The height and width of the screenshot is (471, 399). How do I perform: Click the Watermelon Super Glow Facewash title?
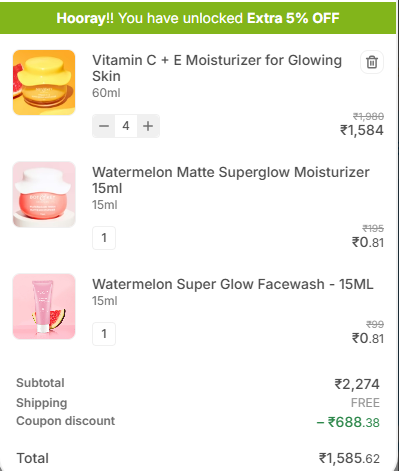pyautogui.click(x=233, y=284)
